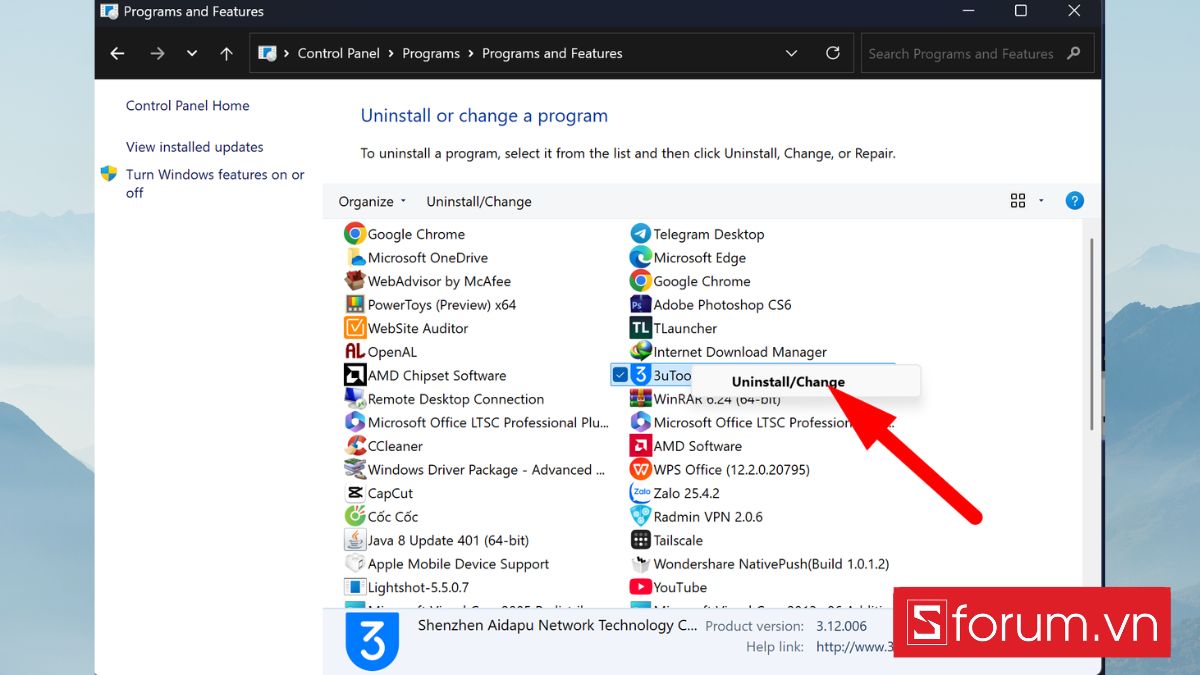Click the Telegram Desktop icon

click(x=640, y=234)
